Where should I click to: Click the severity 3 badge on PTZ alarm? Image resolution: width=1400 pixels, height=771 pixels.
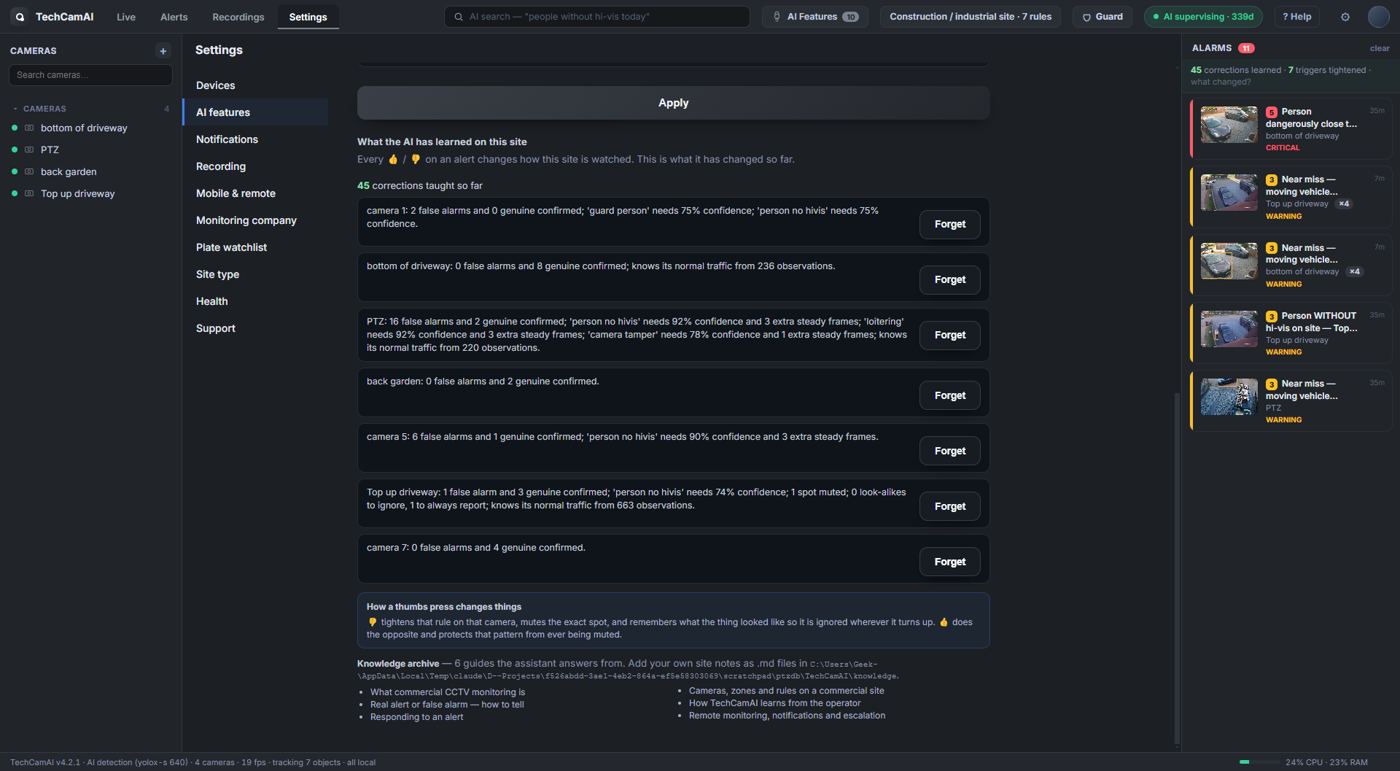click(x=1271, y=385)
